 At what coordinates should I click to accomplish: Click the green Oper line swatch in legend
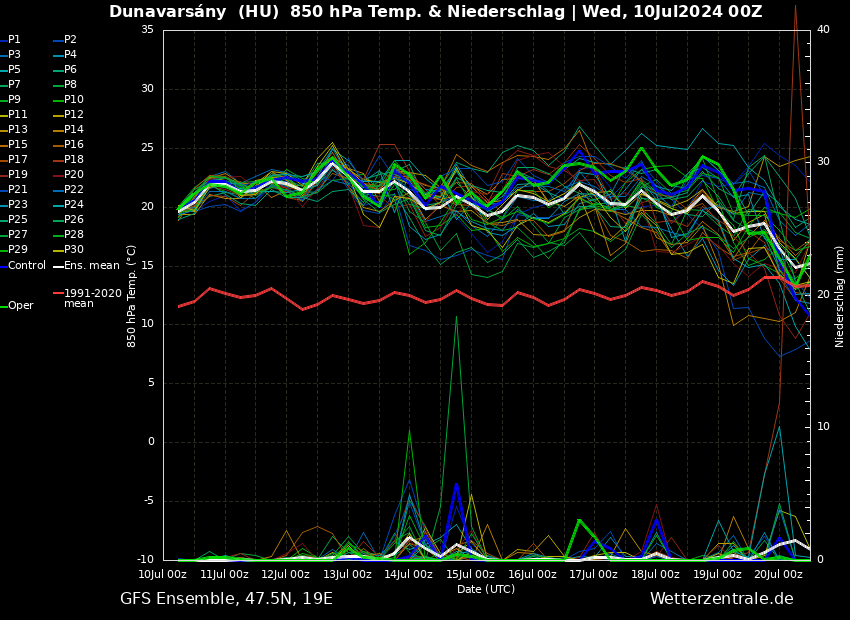click(3, 306)
